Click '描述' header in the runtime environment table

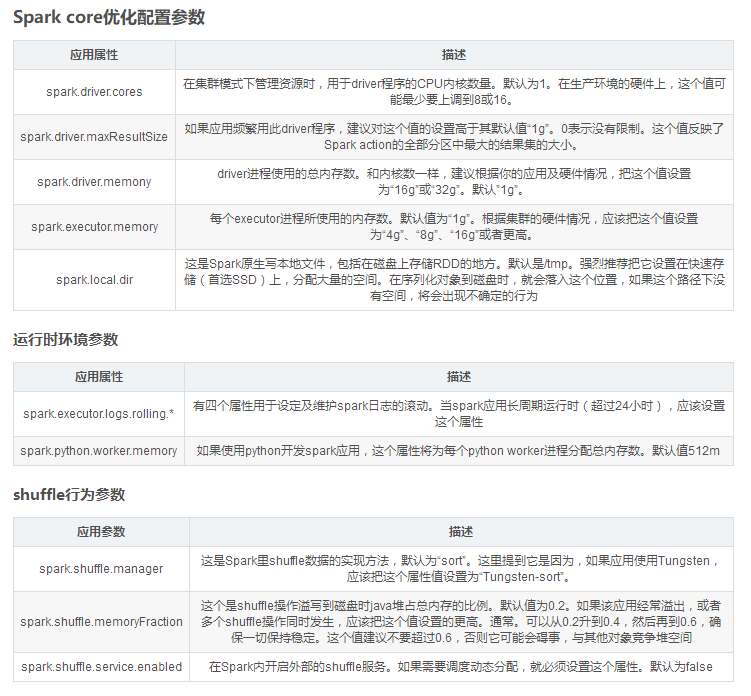point(458,377)
